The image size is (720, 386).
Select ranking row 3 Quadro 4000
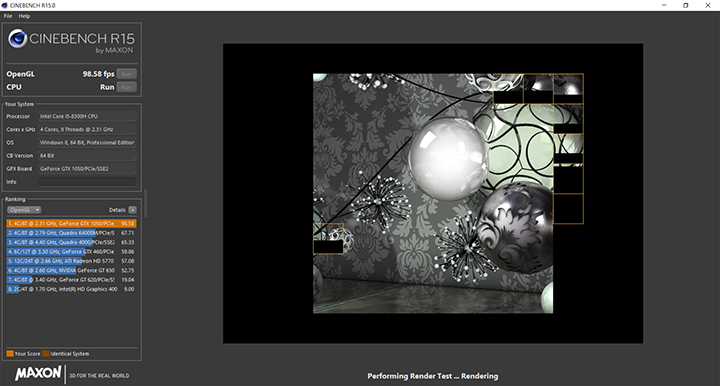(71, 242)
